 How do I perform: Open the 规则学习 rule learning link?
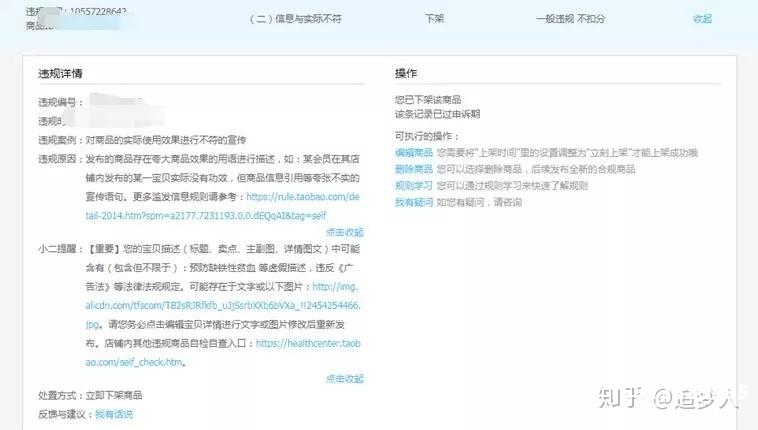414,186
